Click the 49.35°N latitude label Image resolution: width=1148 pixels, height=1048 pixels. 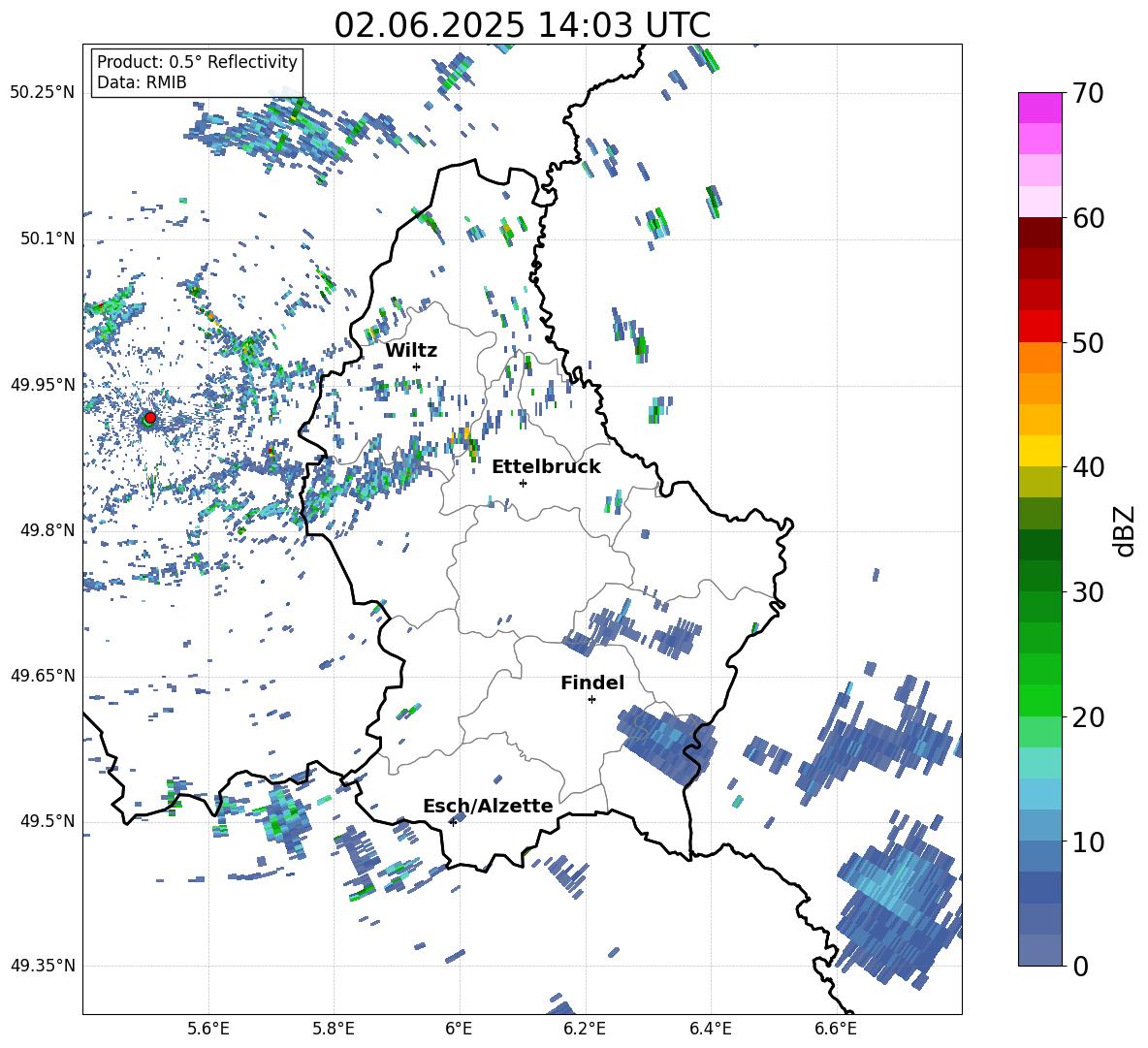point(43,966)
